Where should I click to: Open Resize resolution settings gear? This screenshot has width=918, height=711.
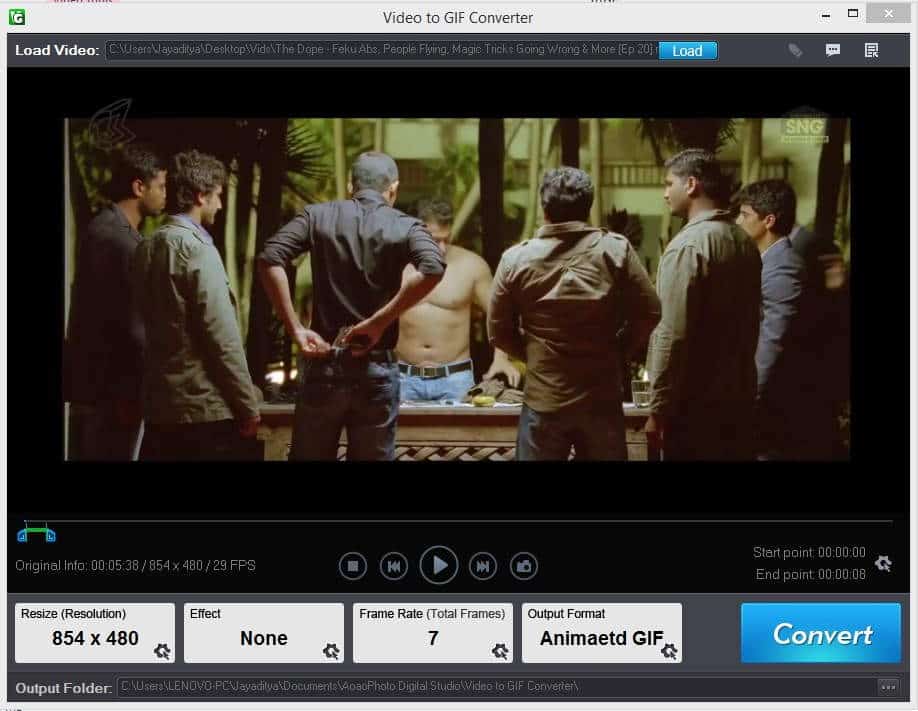(162, 651)
